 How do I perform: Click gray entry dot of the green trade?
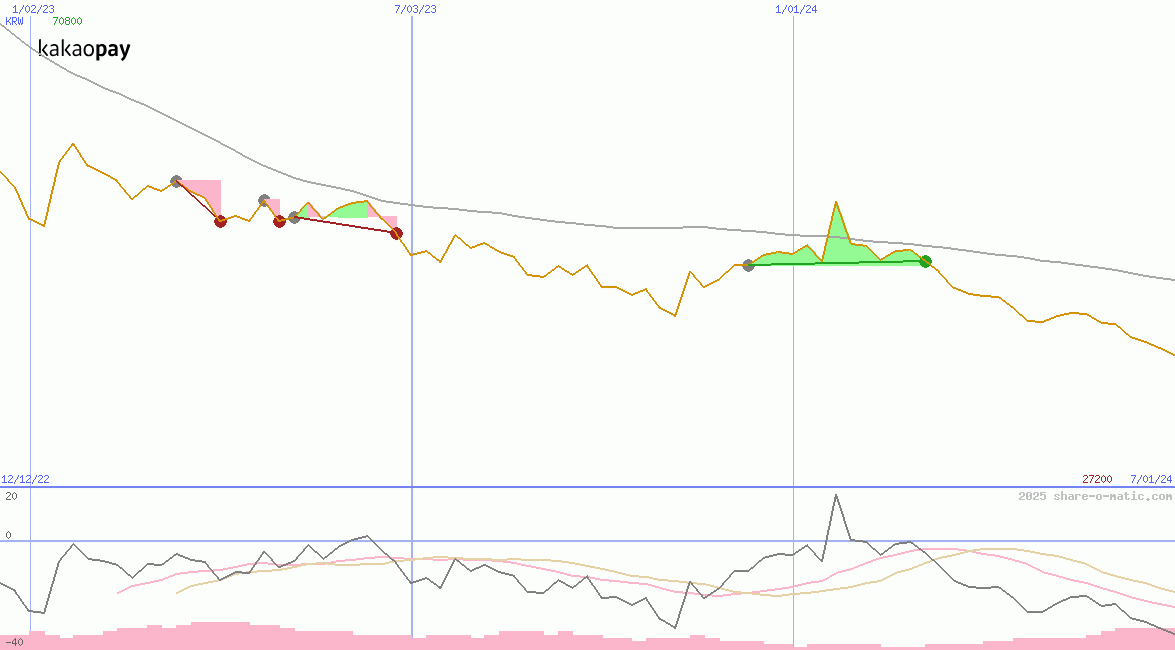(748, 265)
